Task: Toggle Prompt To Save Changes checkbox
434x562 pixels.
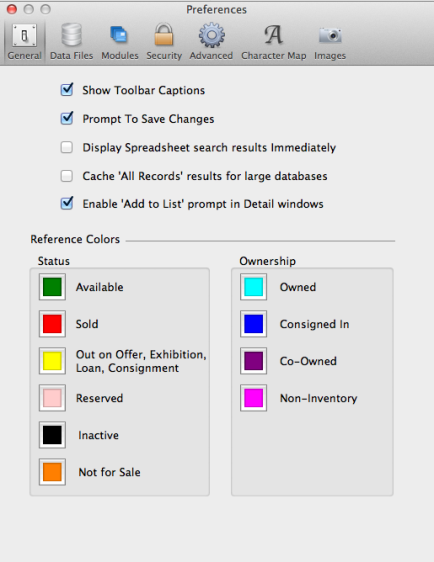Action: coord(67,118)
